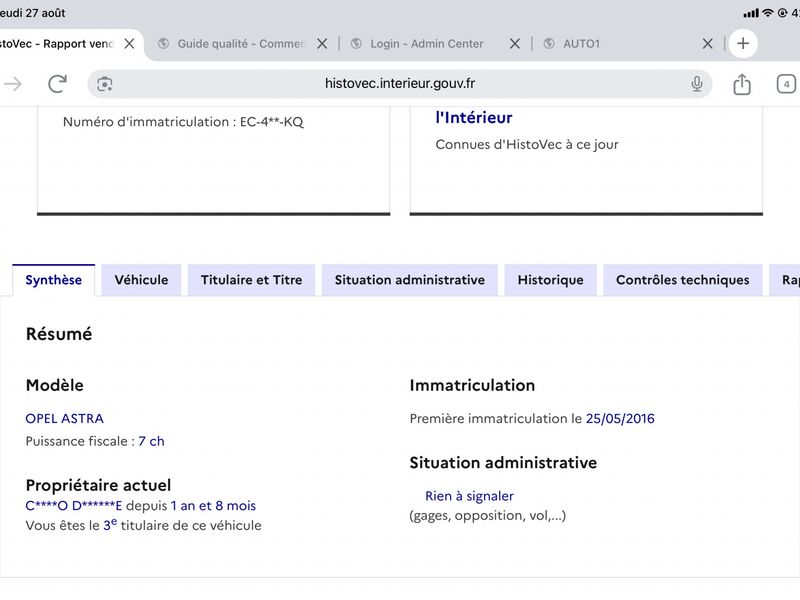The width and height of the screenshot is (800, 600).
Task: Click the 1 an et 8 mois duration
Action: pos(213,506)
